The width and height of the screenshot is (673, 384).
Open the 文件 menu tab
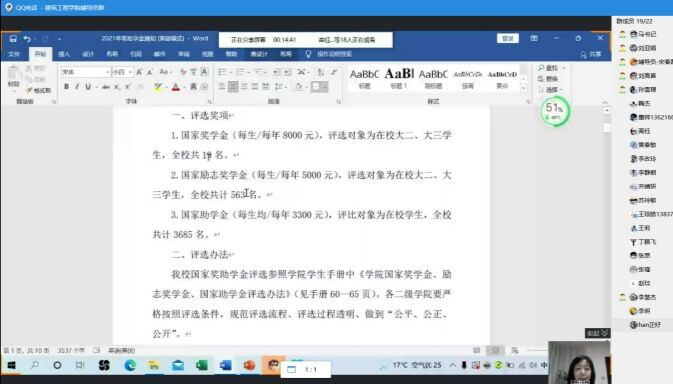(x=14, y=54)
